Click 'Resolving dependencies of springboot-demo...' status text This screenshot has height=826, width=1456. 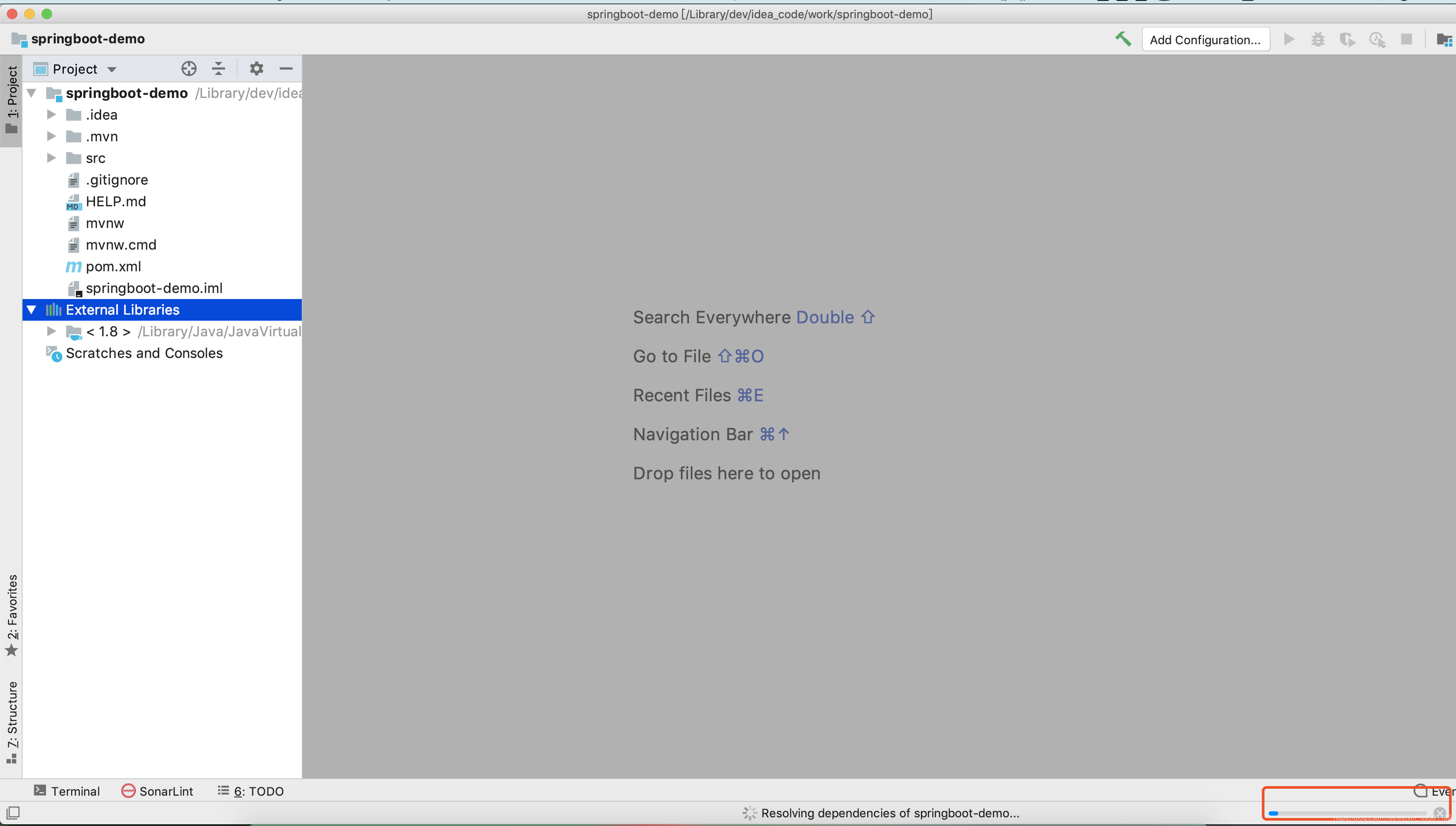890,813
